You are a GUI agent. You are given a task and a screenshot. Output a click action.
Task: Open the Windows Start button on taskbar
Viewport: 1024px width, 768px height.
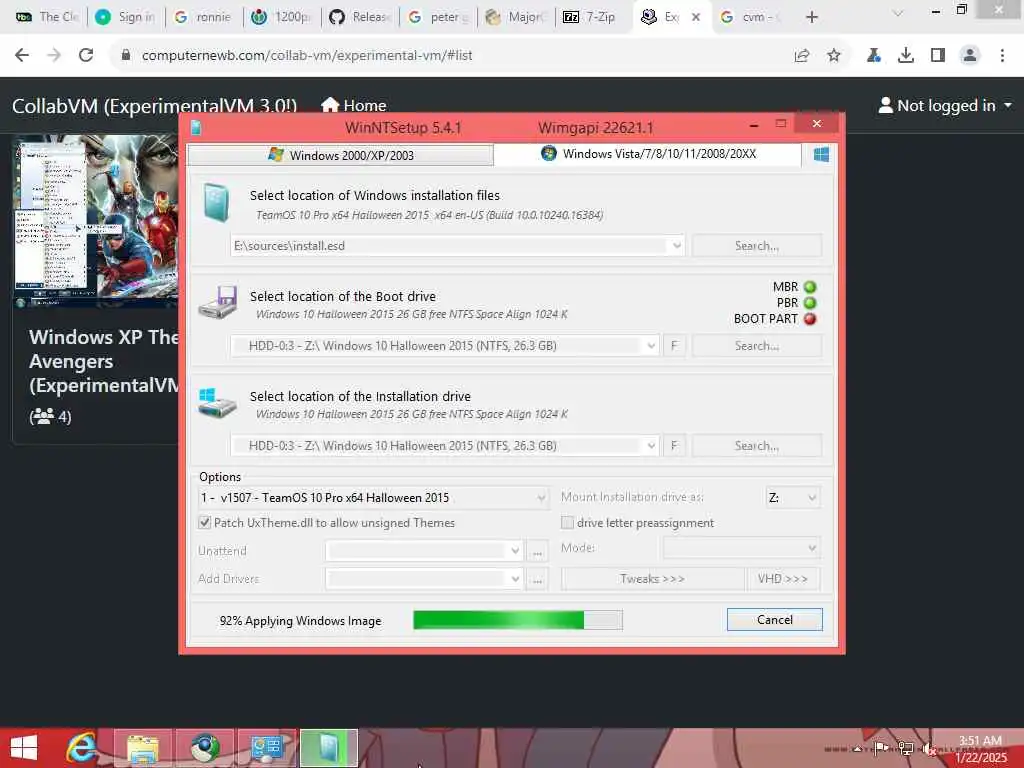click(x=24, y=748)
